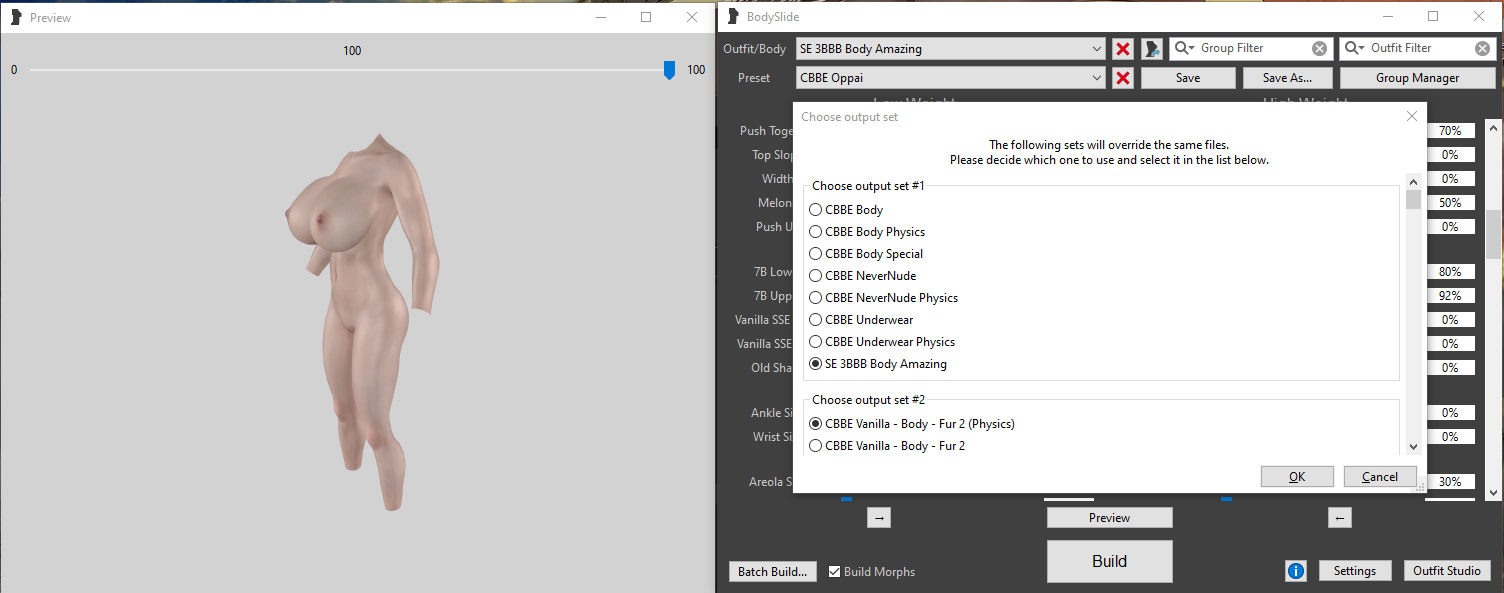Open Batch Build...
Viewport: 1504px width, 593px height.
773,572
